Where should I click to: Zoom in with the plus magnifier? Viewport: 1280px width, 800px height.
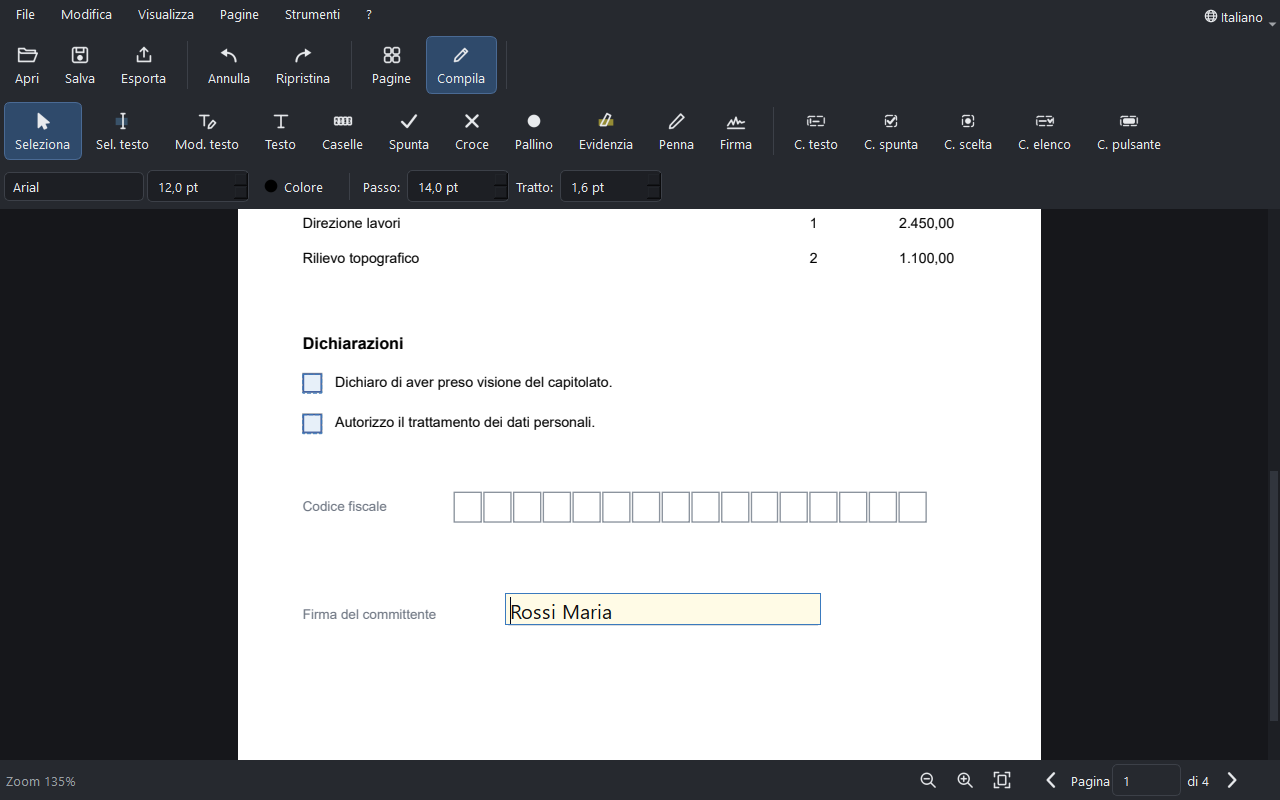[965, 781]
